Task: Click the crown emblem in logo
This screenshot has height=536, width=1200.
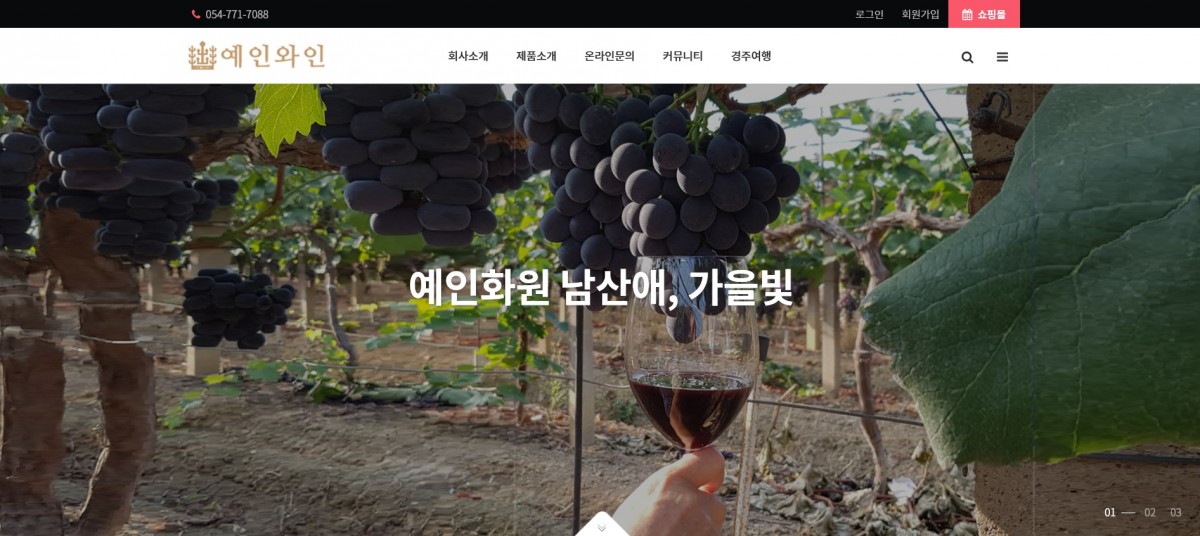Action: point(203,56)
